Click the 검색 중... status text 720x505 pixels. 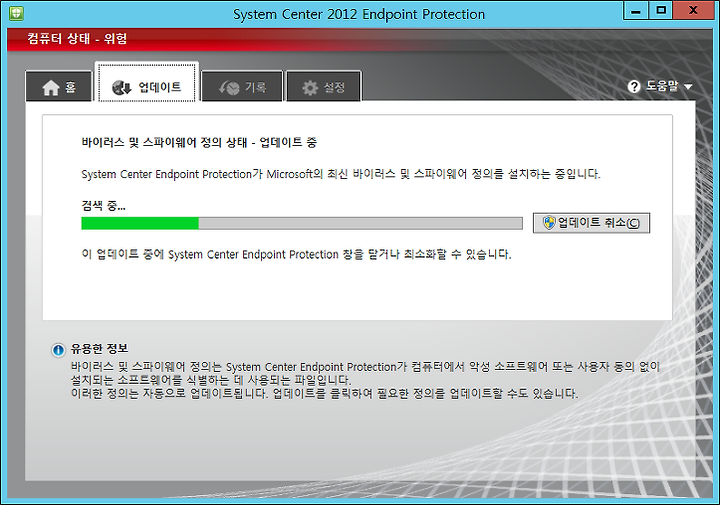[x=103, y=205]
